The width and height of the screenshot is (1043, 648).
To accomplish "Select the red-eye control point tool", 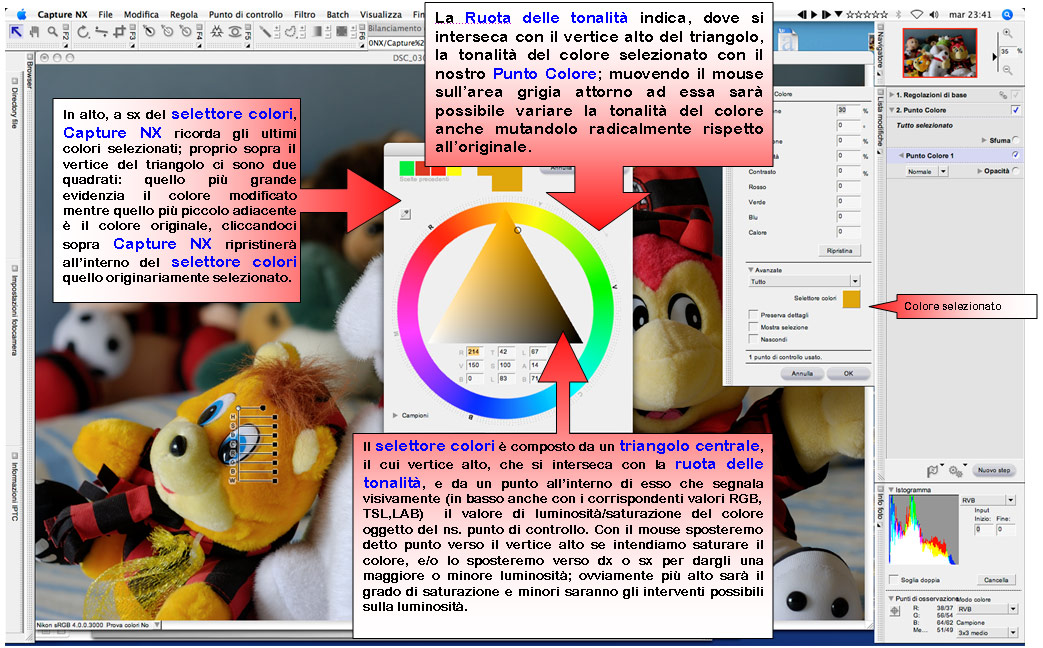I will coord(235,31).
